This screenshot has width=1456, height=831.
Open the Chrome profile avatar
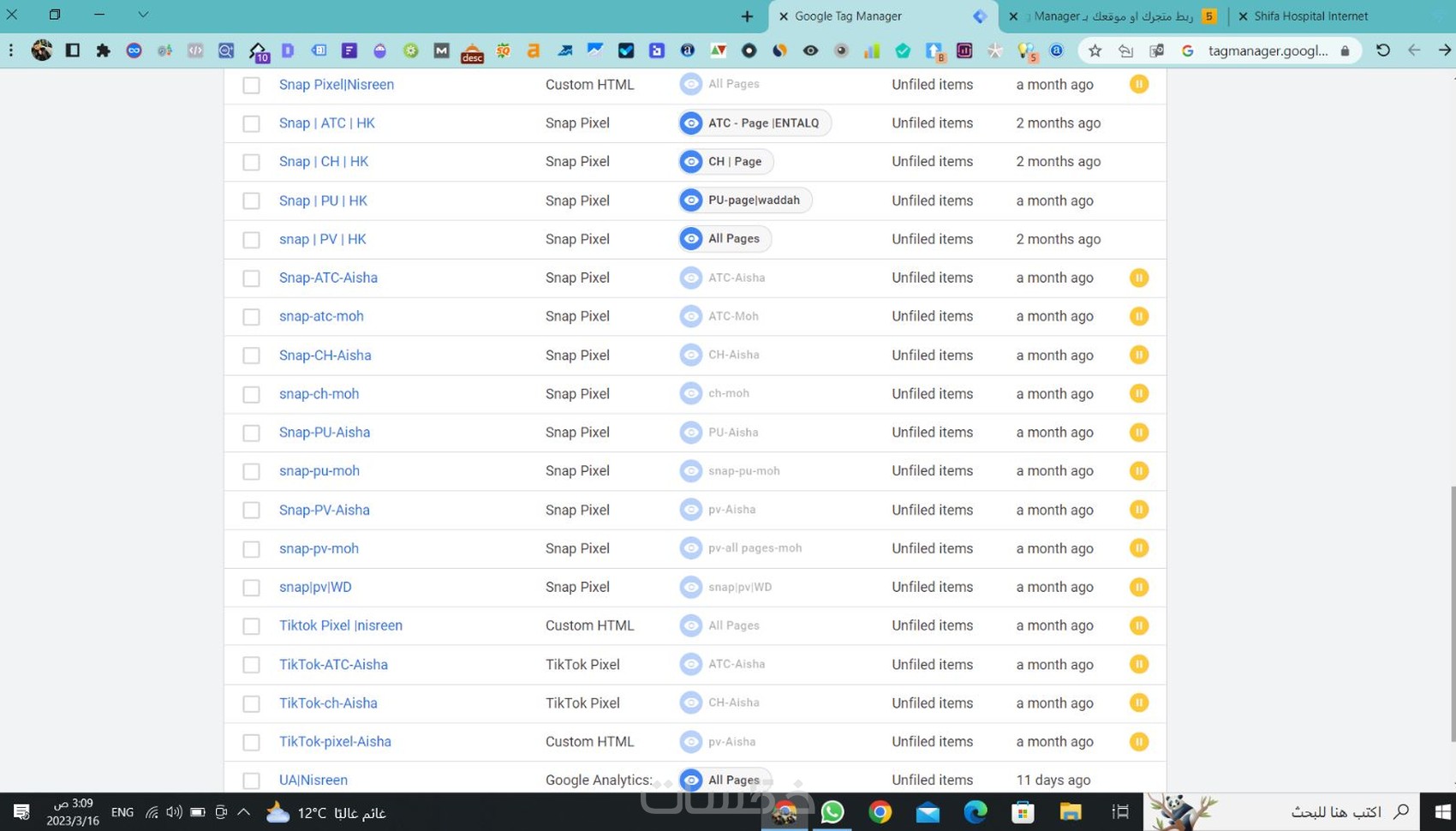(41, 51)
